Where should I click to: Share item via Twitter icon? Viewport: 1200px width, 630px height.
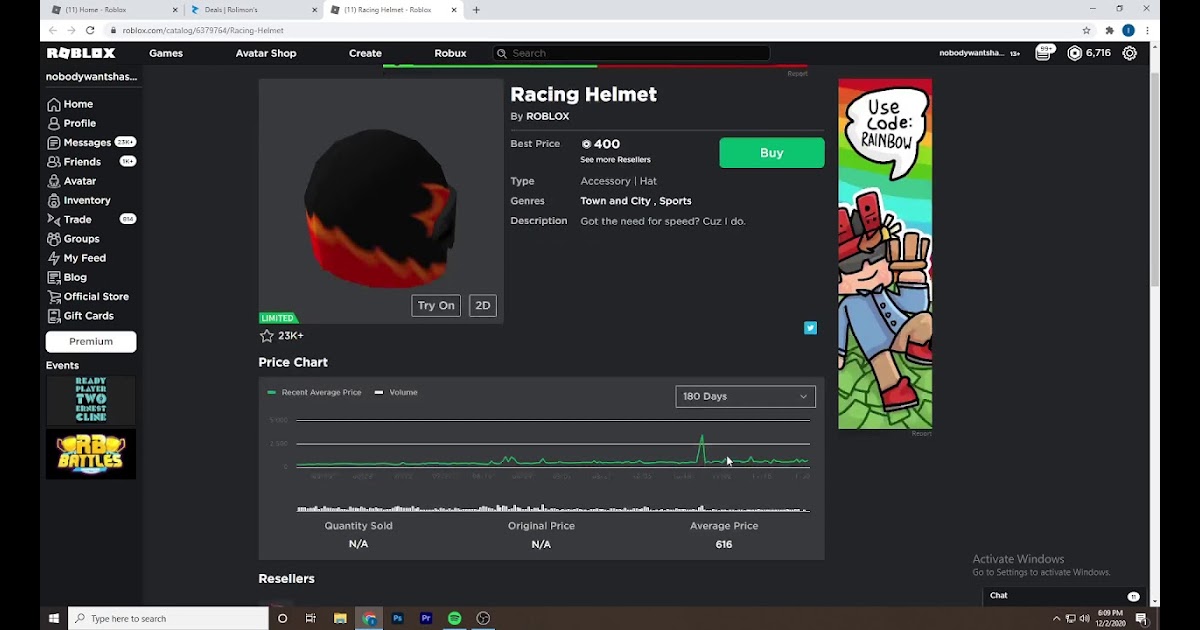(810, 328)
